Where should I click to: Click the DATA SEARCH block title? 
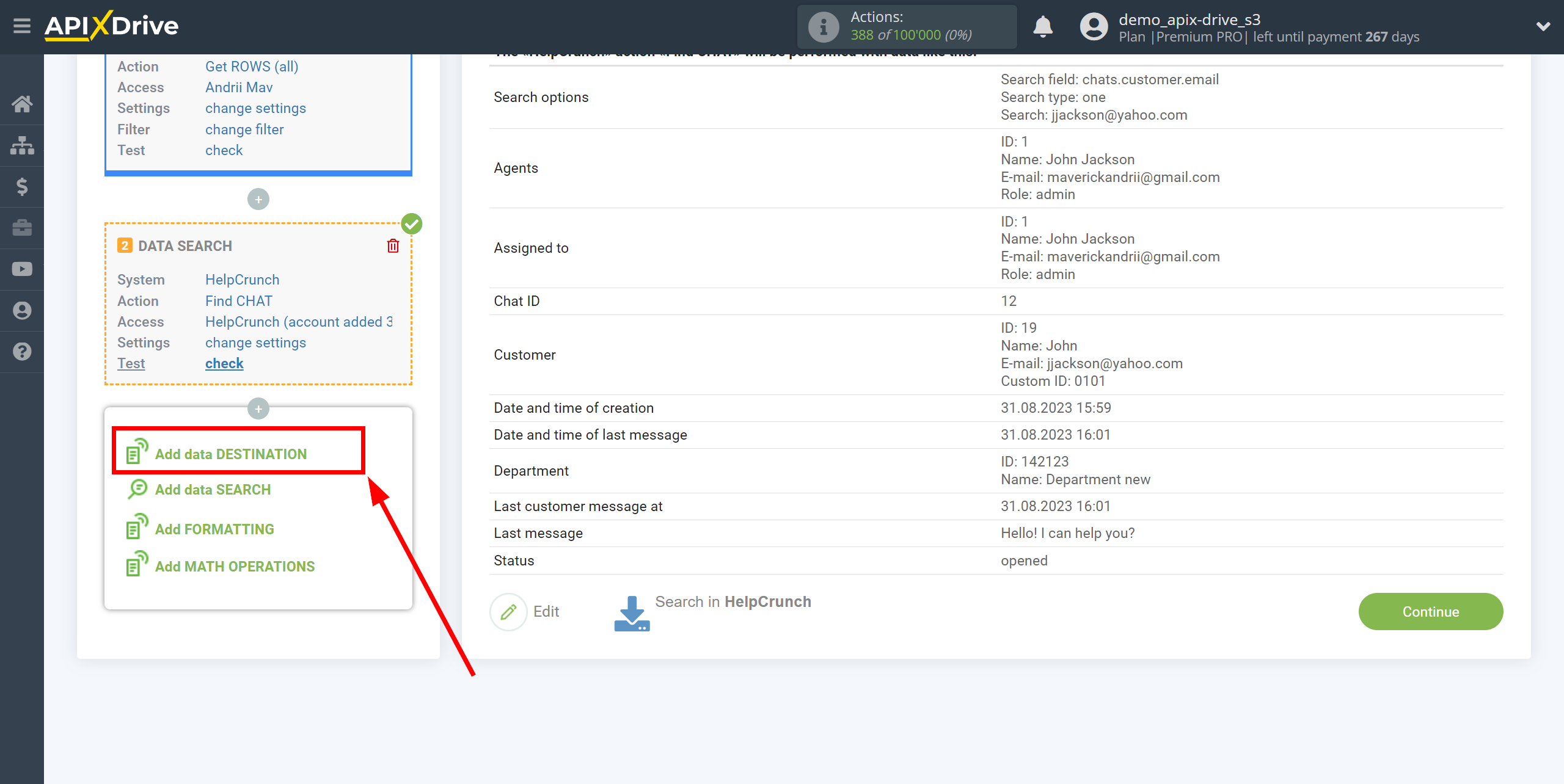pos(185,246)
